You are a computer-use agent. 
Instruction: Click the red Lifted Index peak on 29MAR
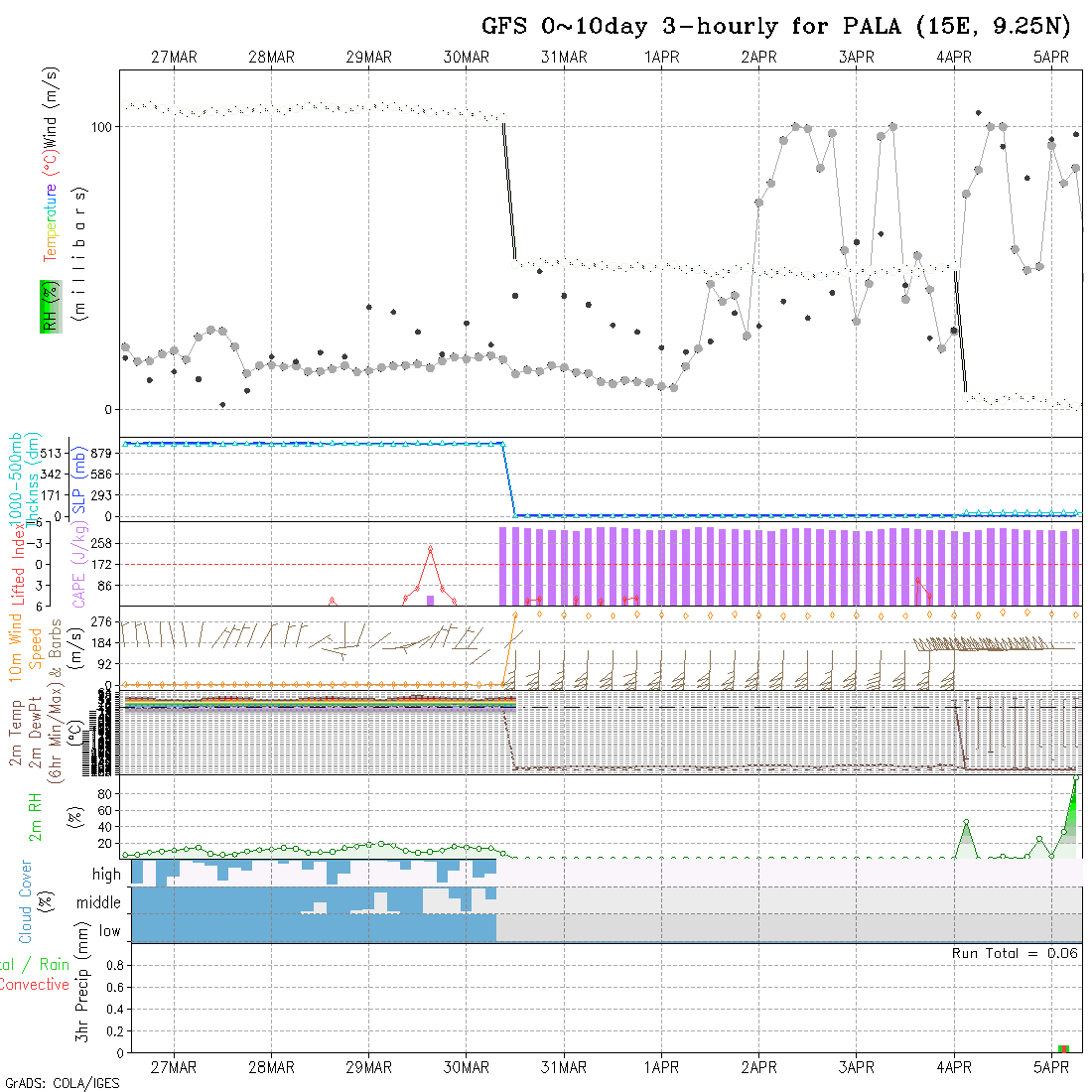pyautogui.click(x=430, y=548)
